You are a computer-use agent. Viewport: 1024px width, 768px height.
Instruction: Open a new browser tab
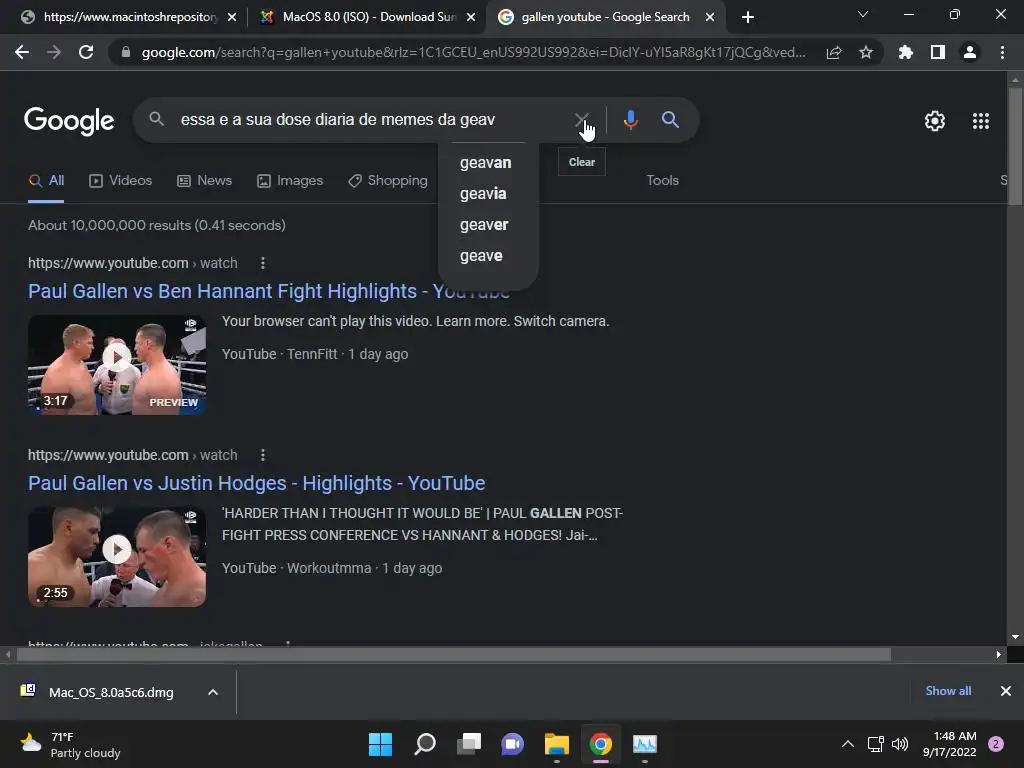[748, 17]
